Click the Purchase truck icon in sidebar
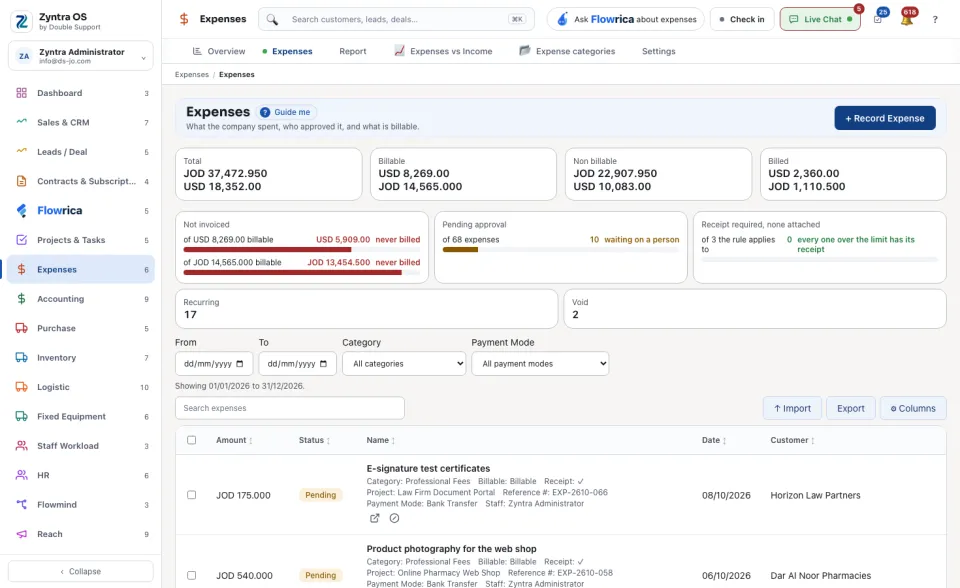960x588 pixels. pos(21,328)
